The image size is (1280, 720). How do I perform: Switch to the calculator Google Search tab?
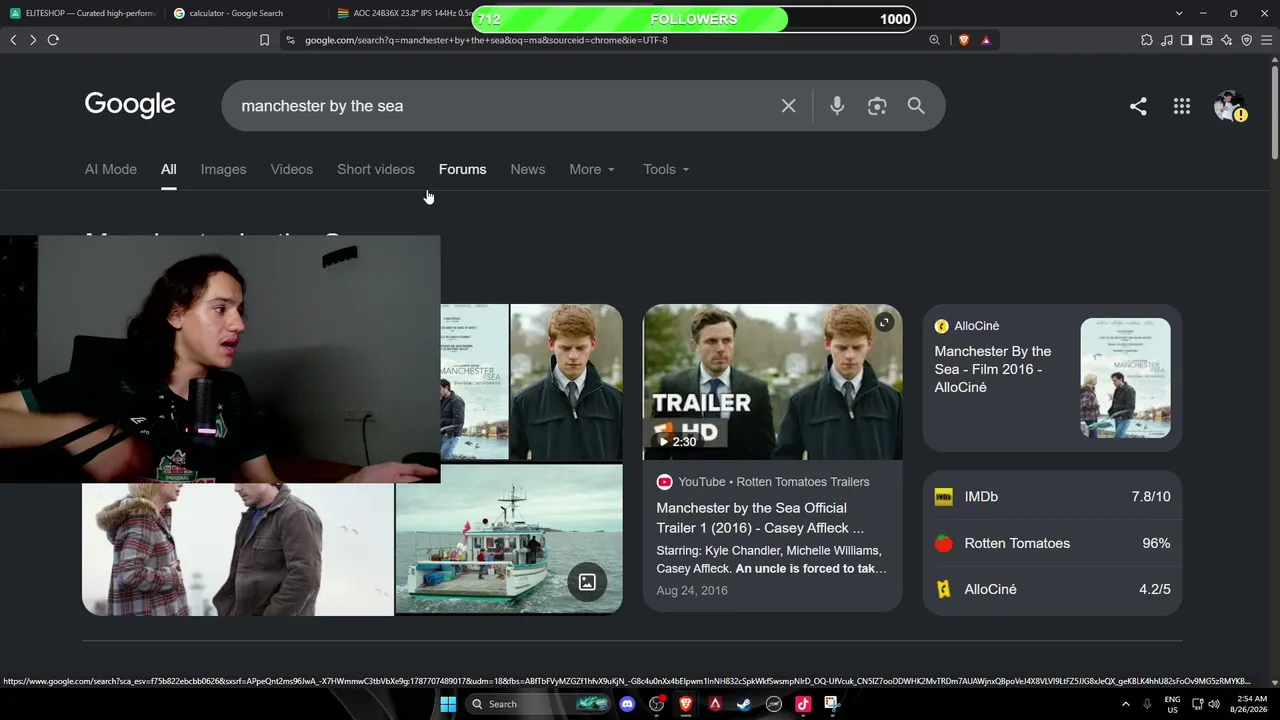[x=246, y=13]
